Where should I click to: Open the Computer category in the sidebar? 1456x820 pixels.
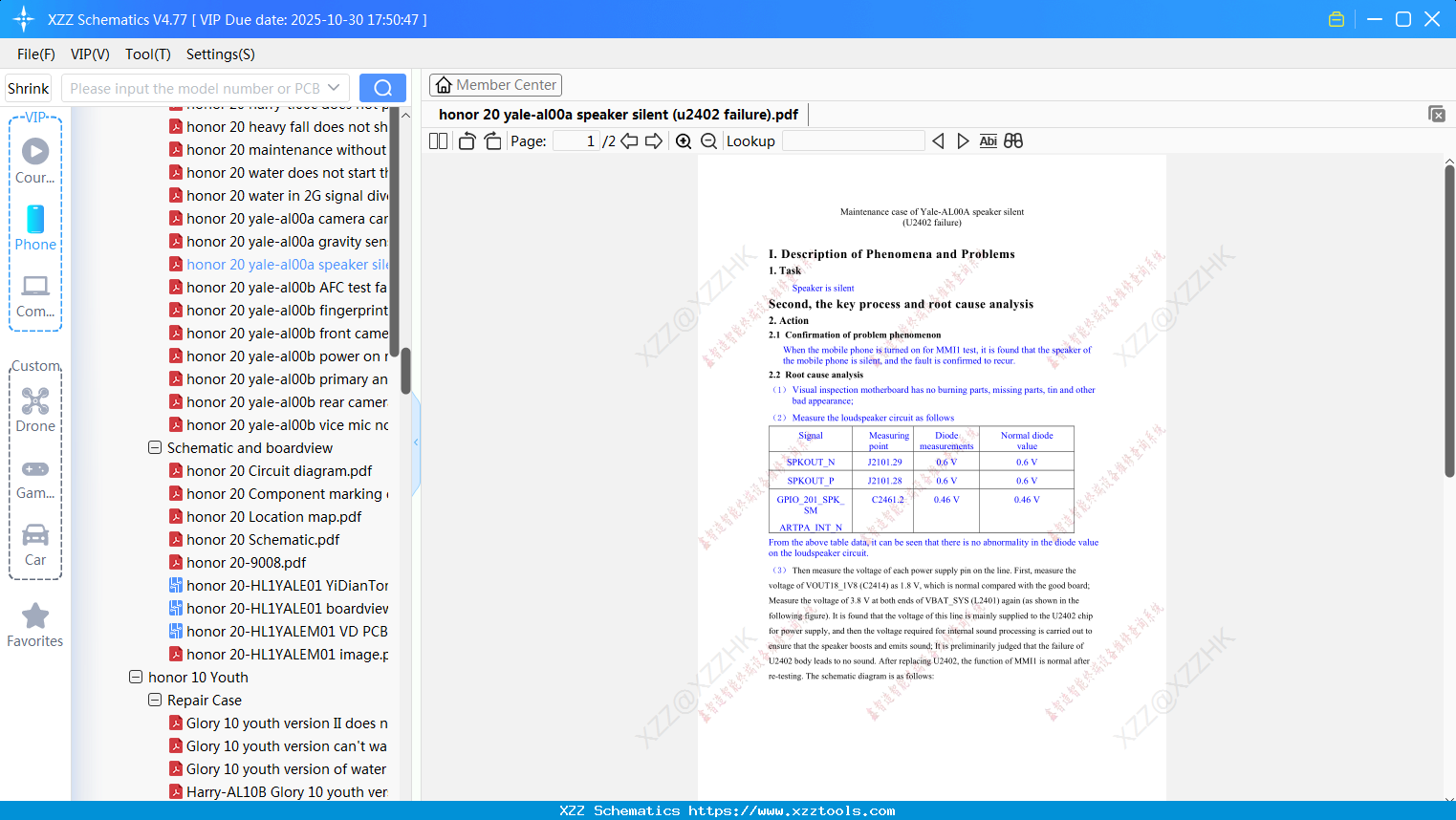point(35,295)
